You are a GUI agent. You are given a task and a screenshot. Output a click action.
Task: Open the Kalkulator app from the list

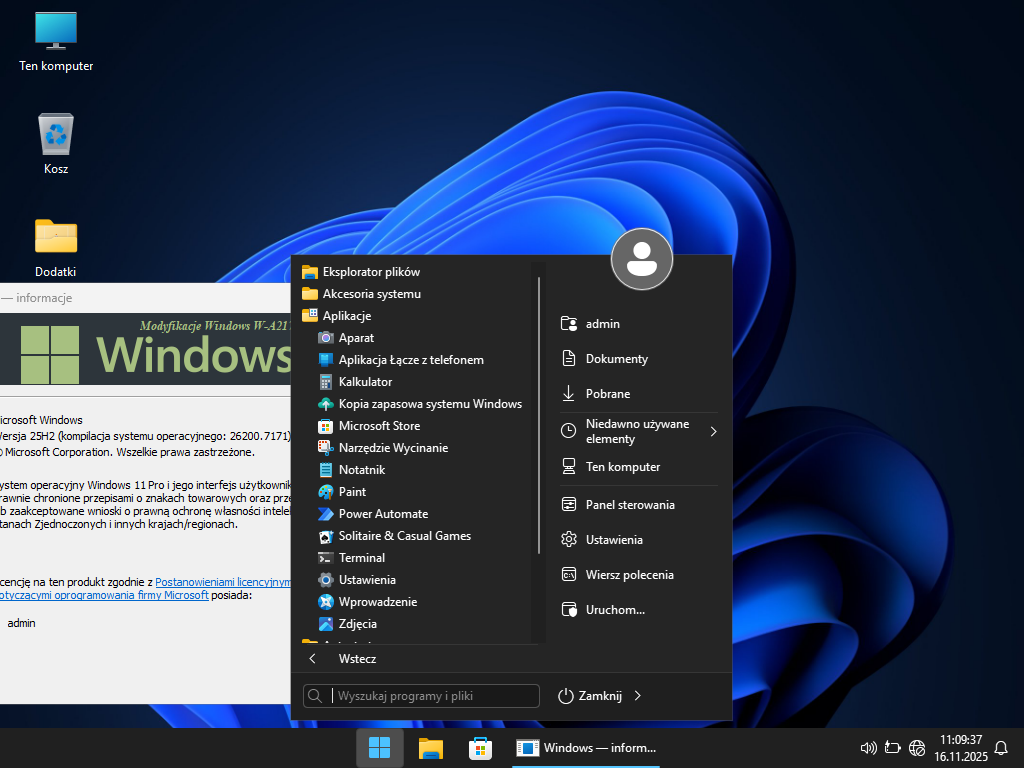[x=365, y=382]
